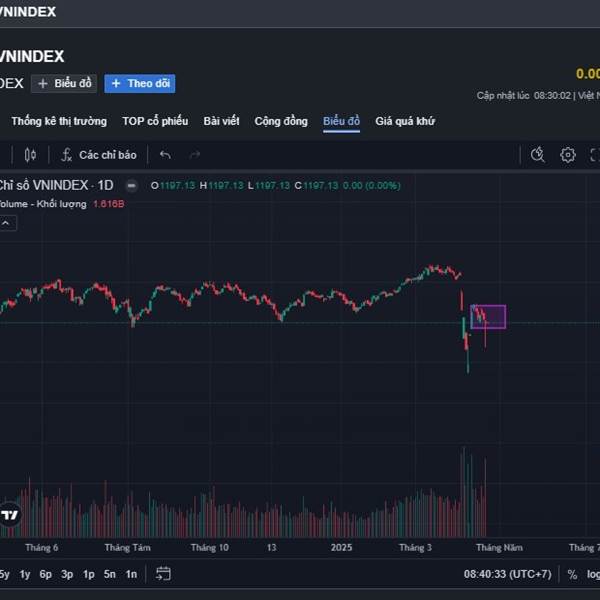This screenshot has width=600, height=600.
Task: Open the Bài viết tab
Action: (x=221, y=121)
